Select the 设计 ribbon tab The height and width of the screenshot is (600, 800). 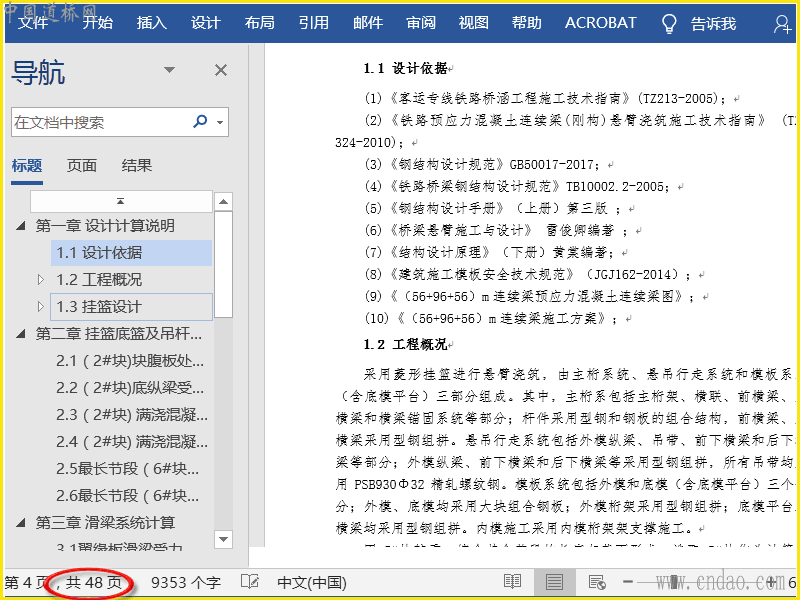tap(206, 23)
